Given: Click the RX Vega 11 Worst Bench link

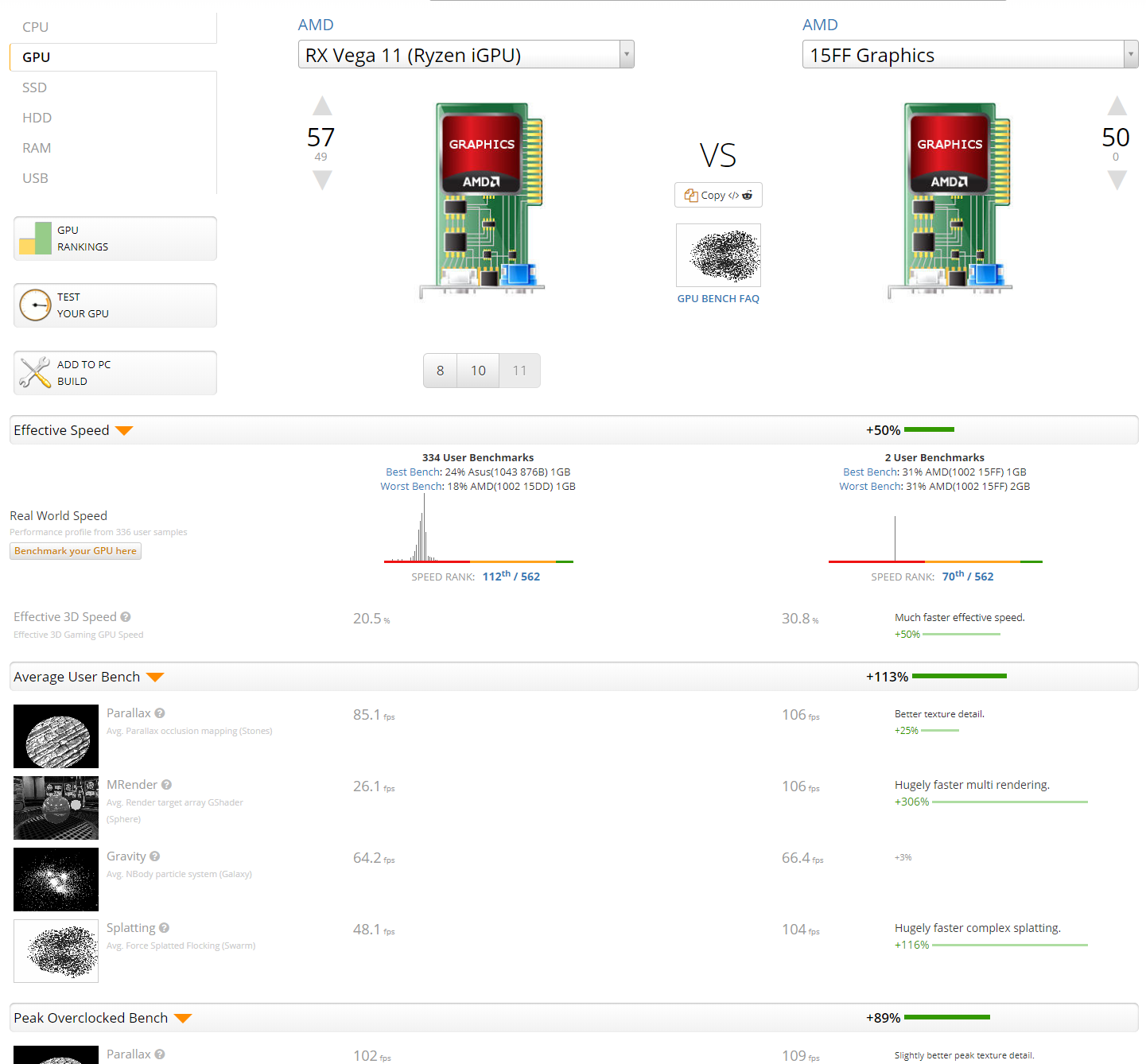Looking at the screenshot, I should coord(412,487).
